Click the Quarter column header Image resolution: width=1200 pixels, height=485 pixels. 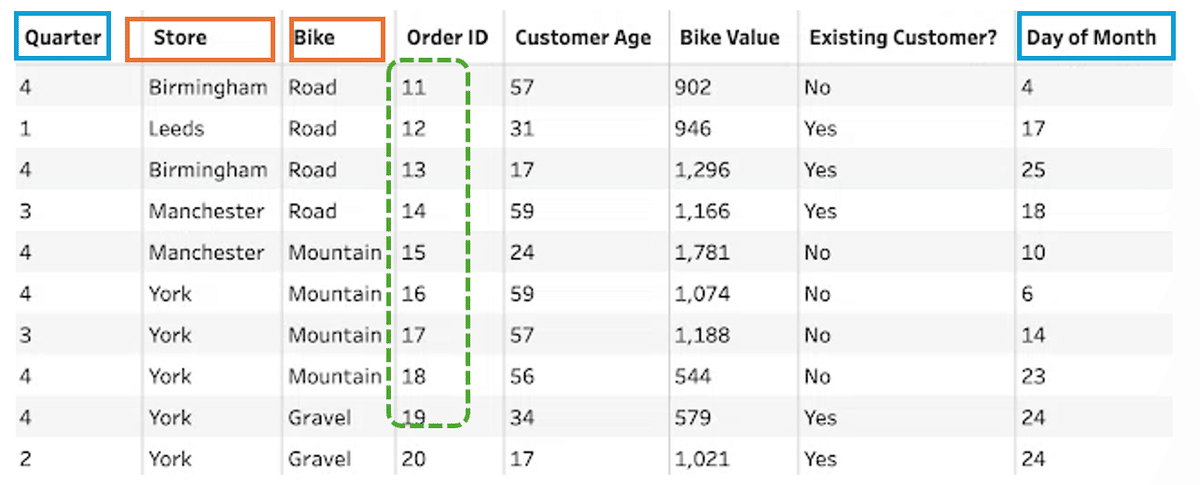click(62, 39)
